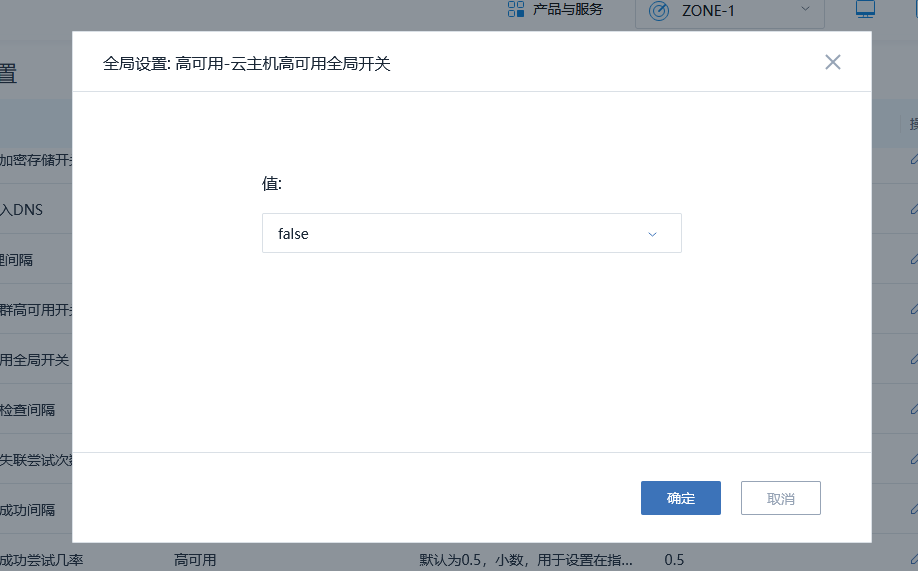The height and width of the screenshot is (571, 918).
Task: Close the 全局设置 dialog with X
Action: (x=833, y=62)
